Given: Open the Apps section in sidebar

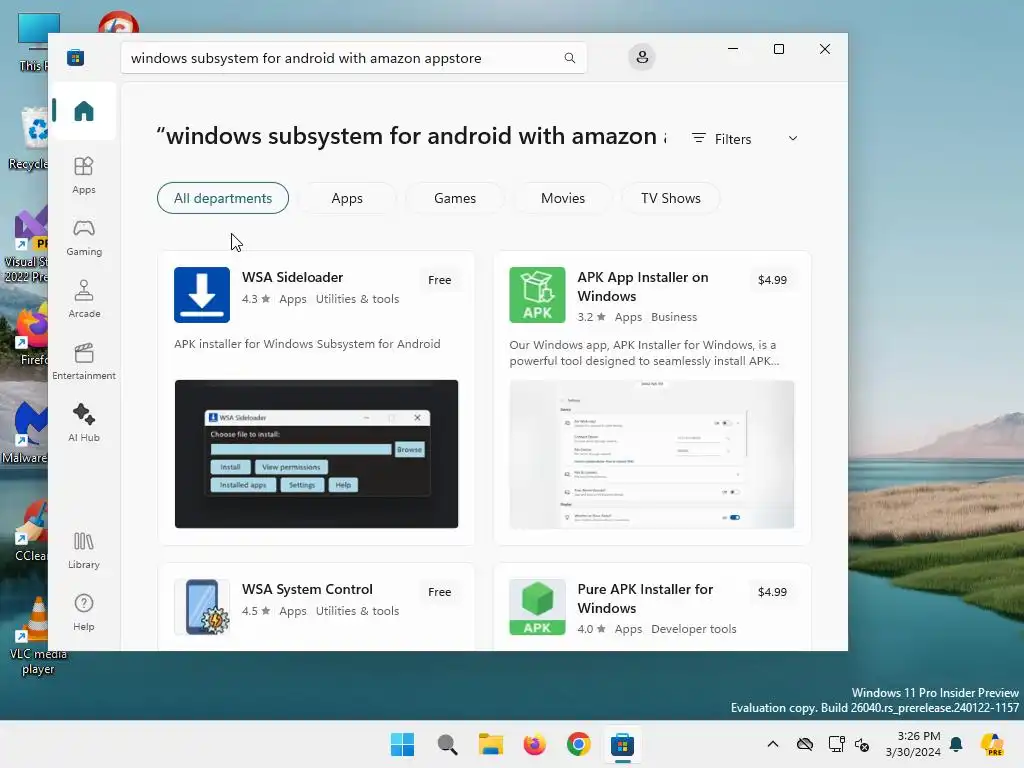Looking at the screenshot, I should point(84,175).
